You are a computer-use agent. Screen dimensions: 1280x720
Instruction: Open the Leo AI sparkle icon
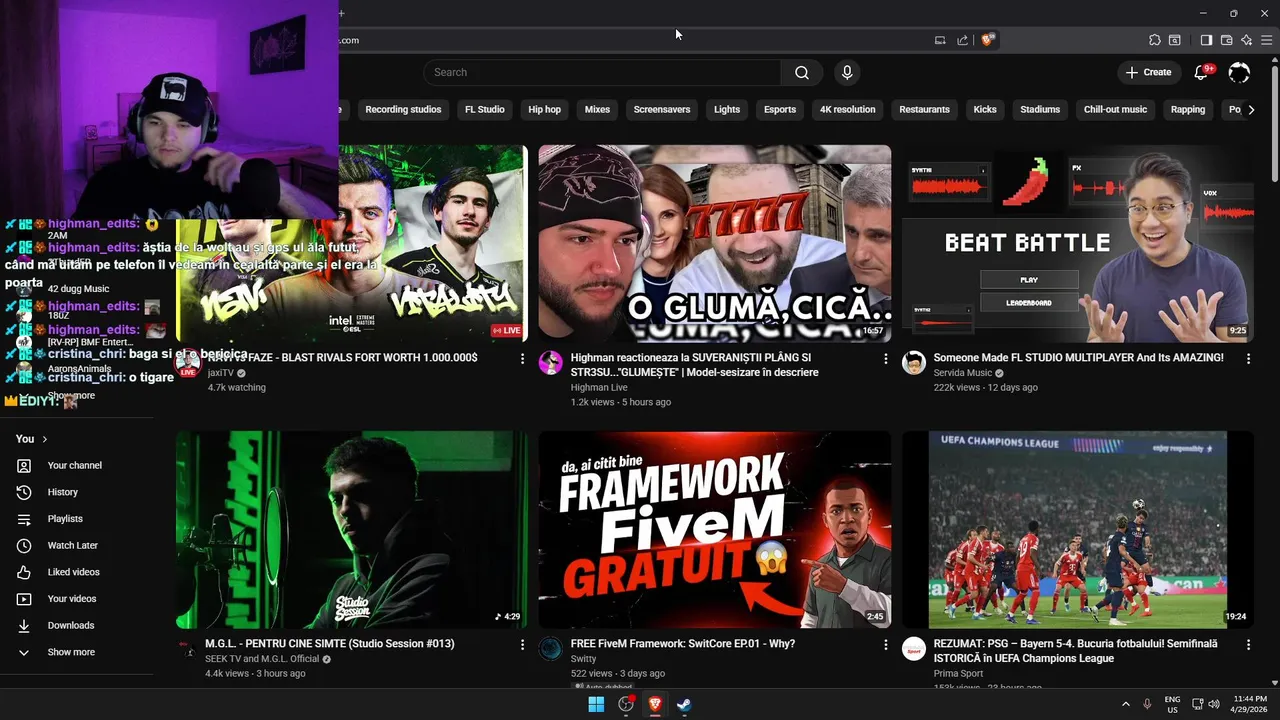(x=1246, y=40)
